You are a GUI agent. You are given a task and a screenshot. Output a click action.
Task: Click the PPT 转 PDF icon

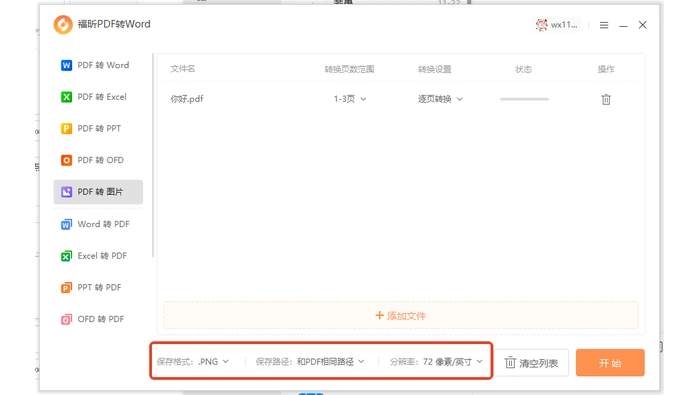[x=66, y=287]
